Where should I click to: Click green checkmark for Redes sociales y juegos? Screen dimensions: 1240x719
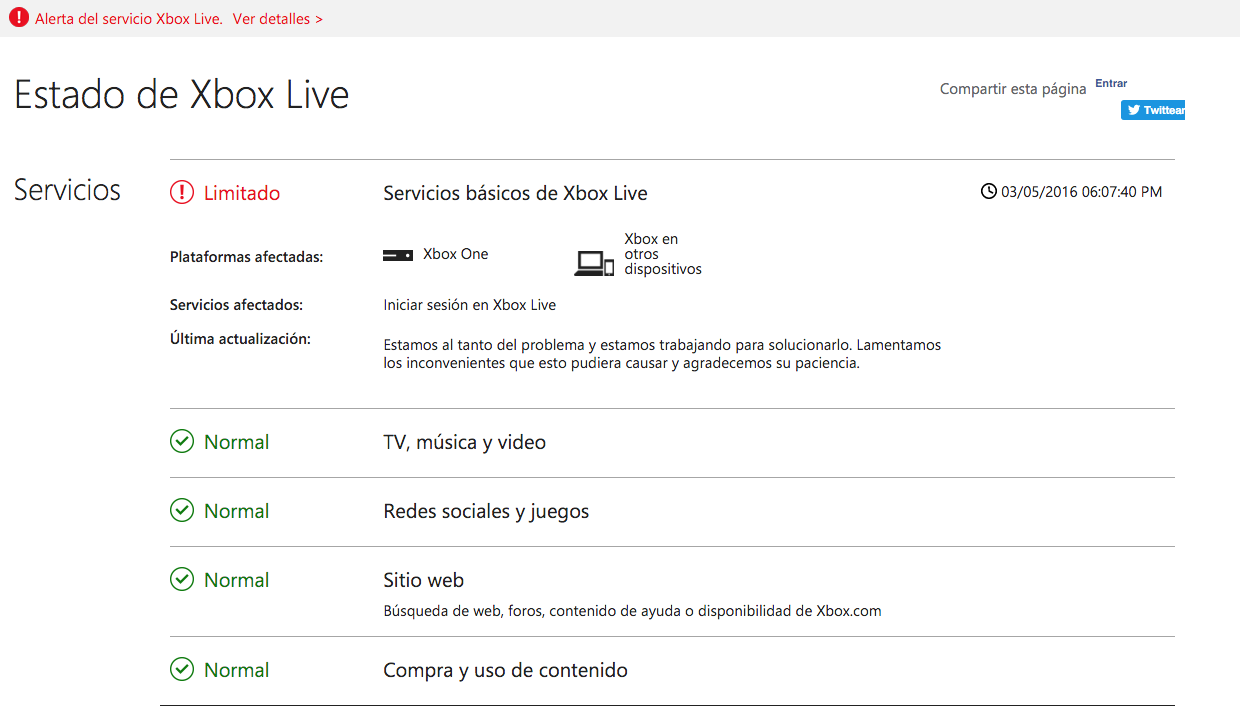(182, 511)
